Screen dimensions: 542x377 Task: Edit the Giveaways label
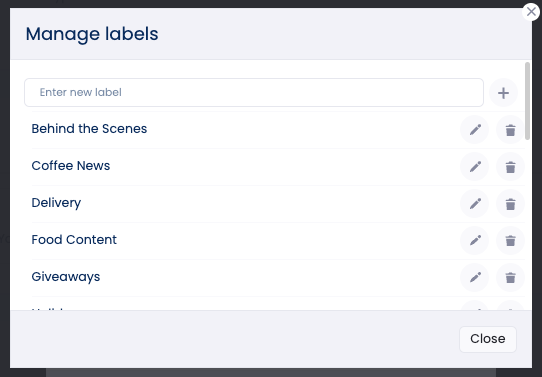click(x=475, y=277)
